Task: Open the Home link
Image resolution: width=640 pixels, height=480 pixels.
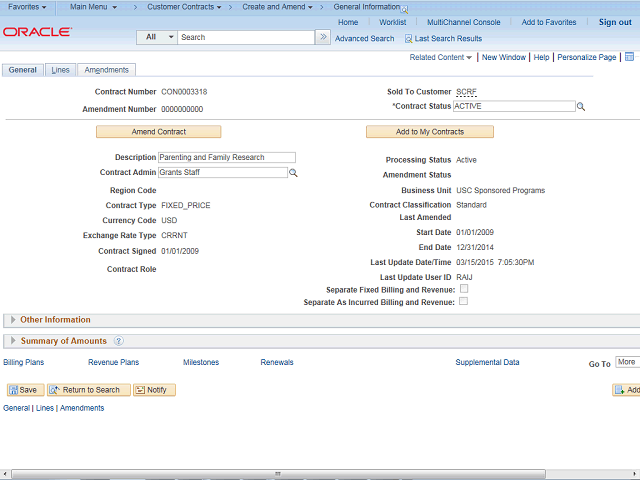Action: click(x=348, y=22)
